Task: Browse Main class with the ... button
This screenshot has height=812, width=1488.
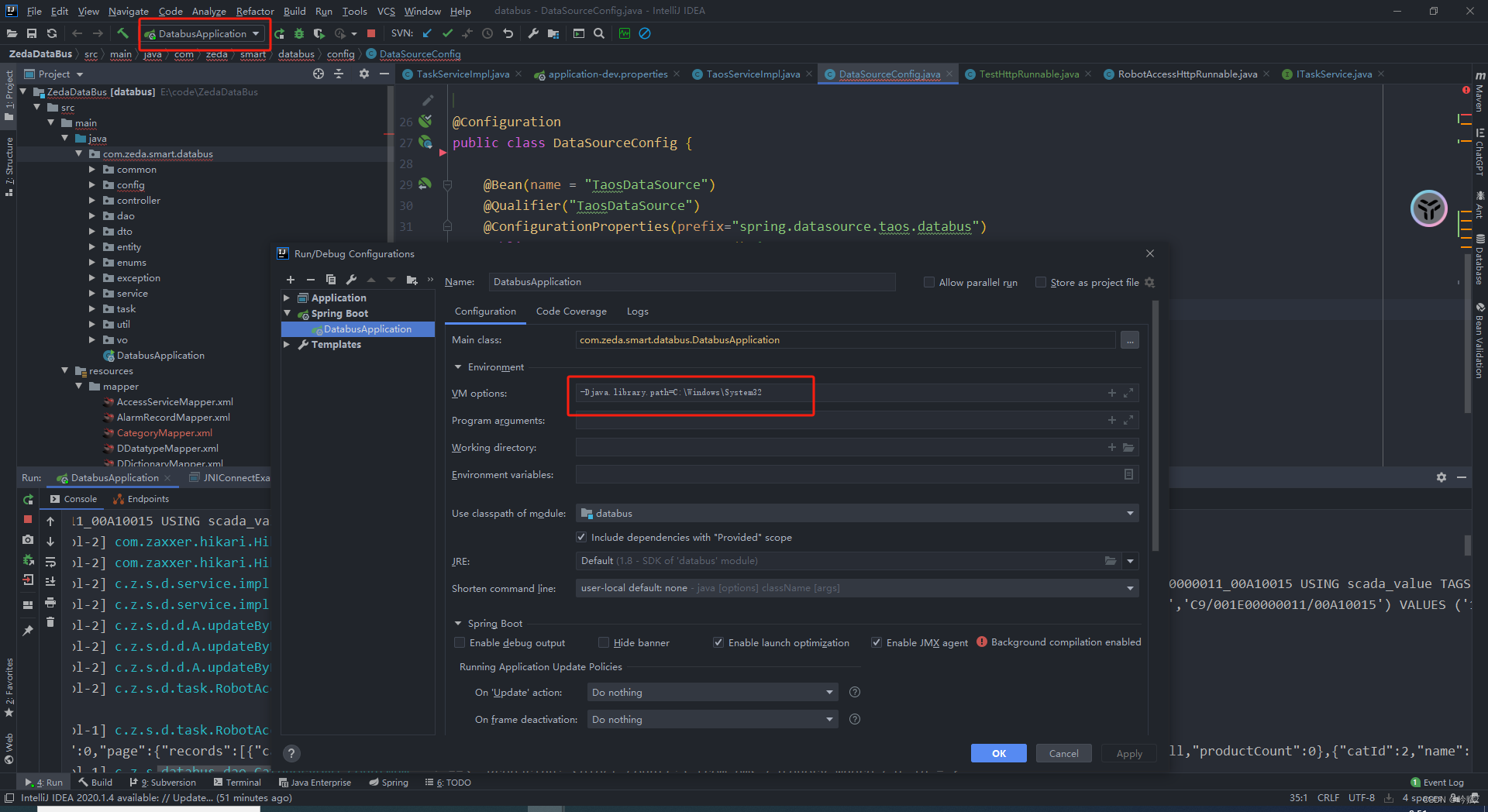Action: click(x=1130, y=340)
